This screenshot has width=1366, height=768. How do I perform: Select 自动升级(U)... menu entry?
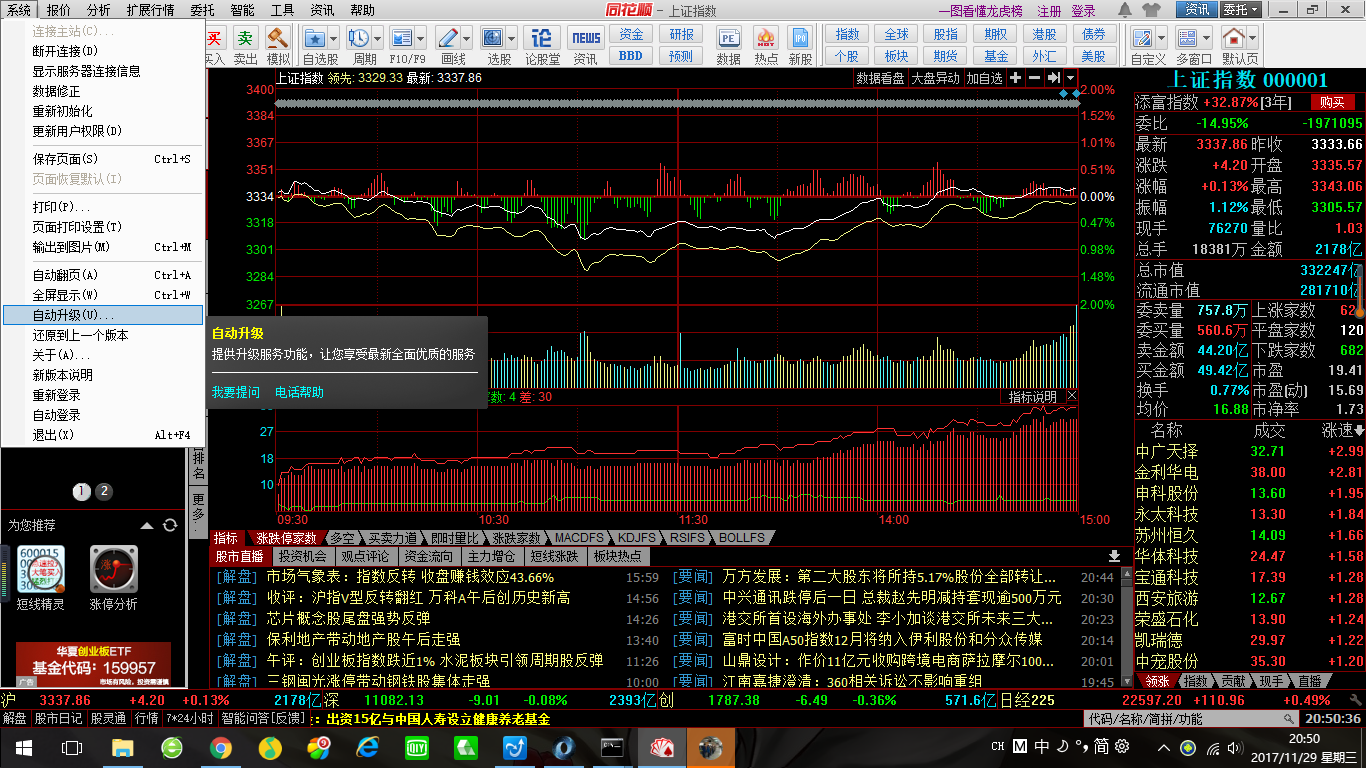(x=102, y=315)
